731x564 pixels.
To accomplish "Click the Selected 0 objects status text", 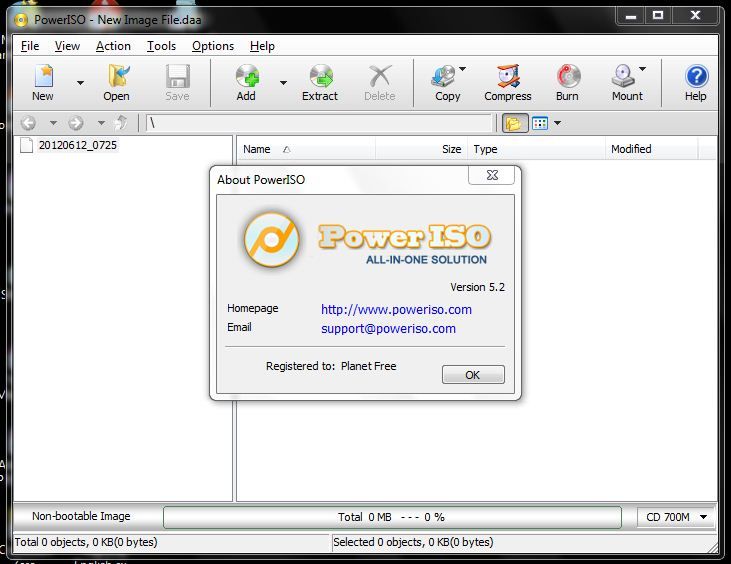I will 413,542.
